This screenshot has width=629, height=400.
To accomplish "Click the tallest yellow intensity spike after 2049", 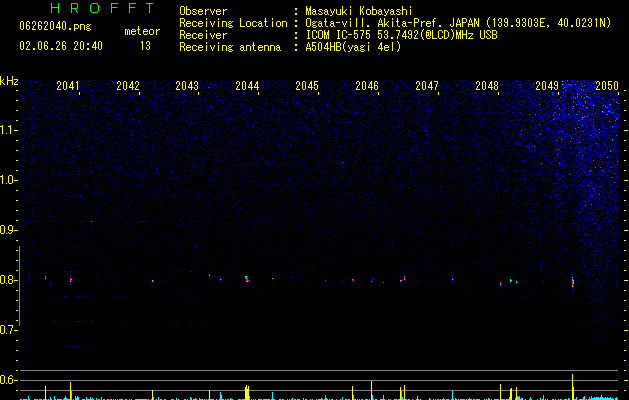I will (572, 387).
